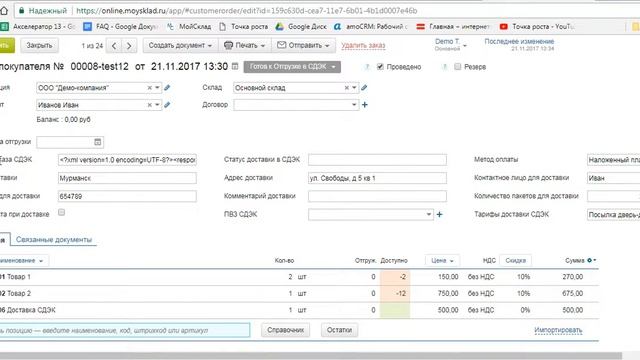The height and width of the screenshot is (360, 640).
Task: Toggle the при доставке checkbox
Action: tap(61, 212)
